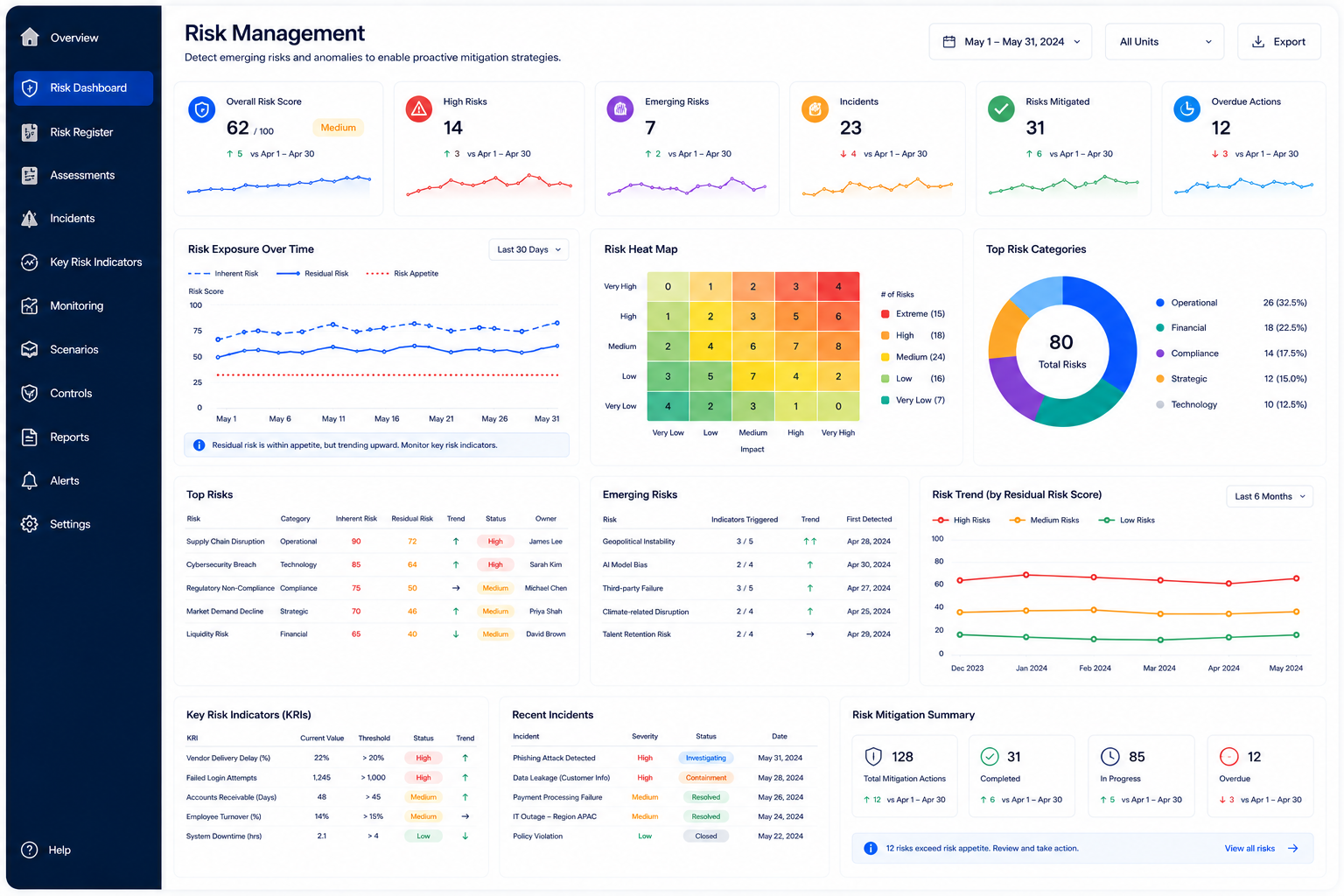This screenshot has height=896, width=1344.
Task: Click the High Risks red triangle icon
Action: (419, 109)
